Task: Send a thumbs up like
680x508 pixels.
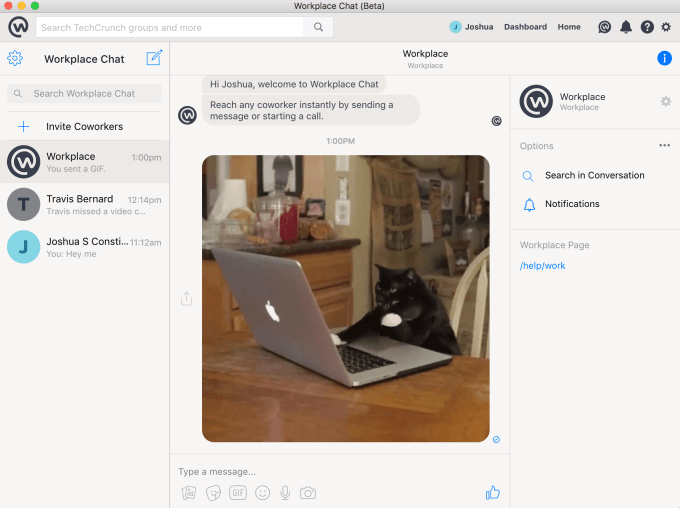Action: point(493,492)
